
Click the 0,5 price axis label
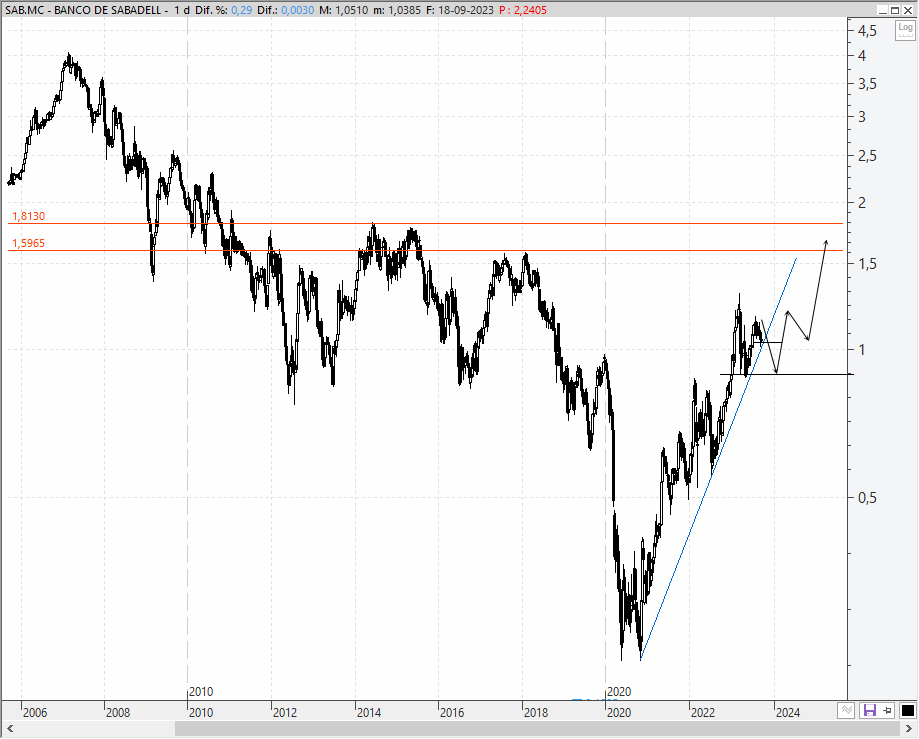(867, 498)
